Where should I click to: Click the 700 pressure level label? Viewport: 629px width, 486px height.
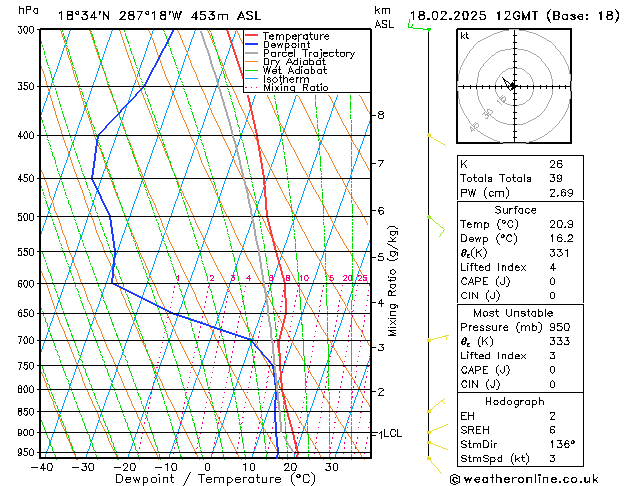(28, 340)
